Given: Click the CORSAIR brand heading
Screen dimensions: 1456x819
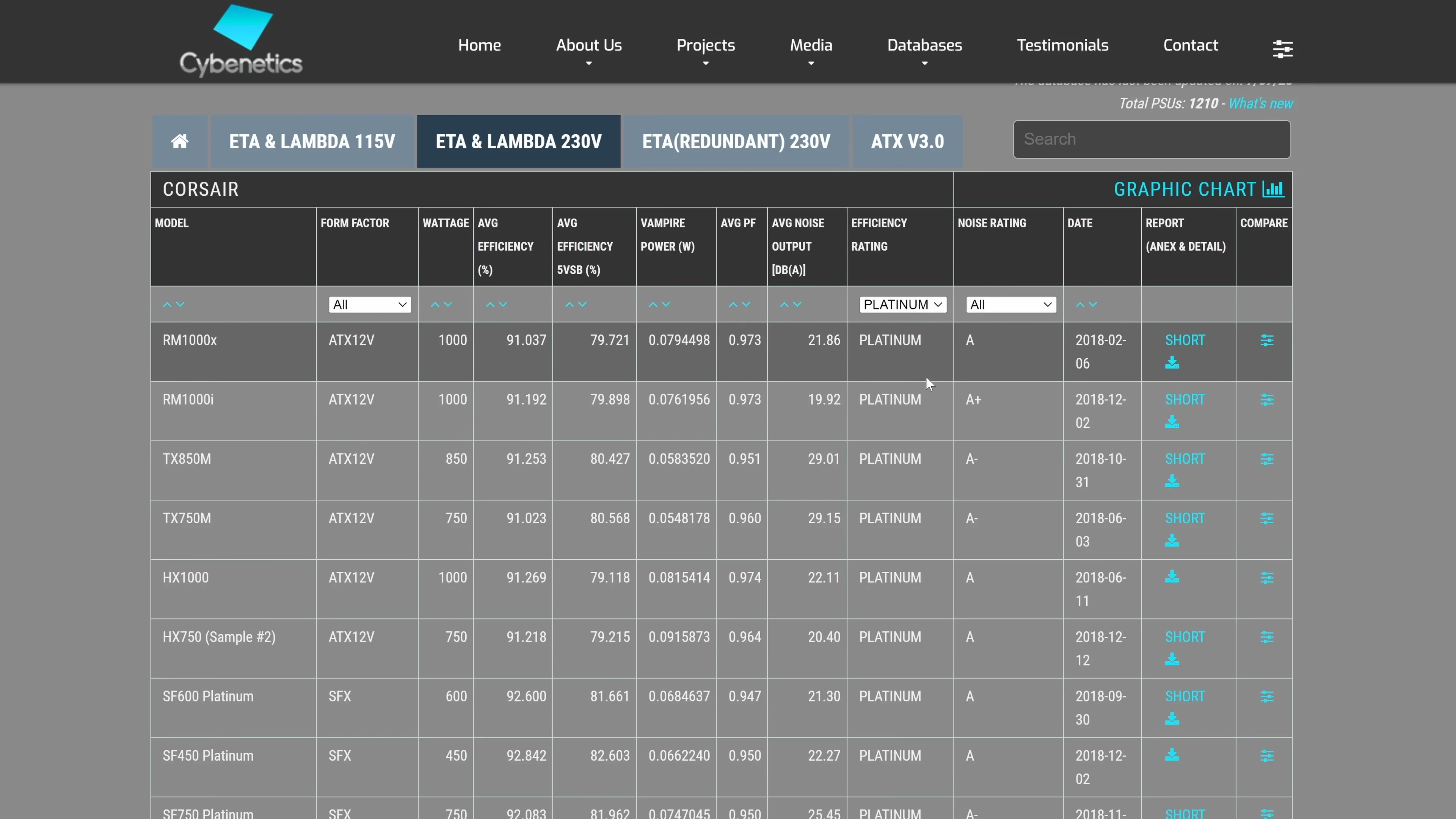Looking at the screenshot, I should pos(201,189).
